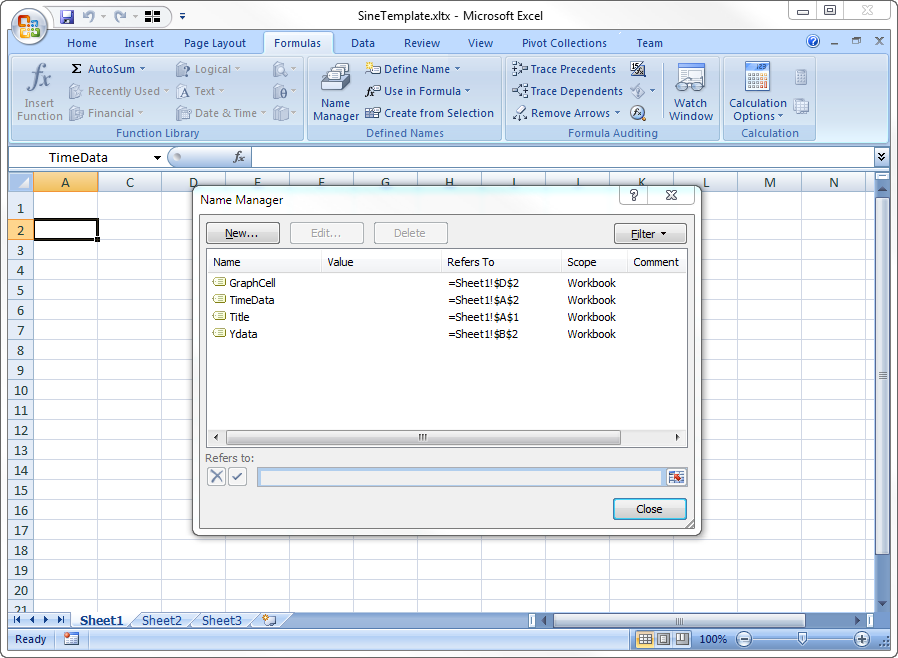Click the collapse dialog icon beside Refers to
Viewport: 898px width, 658px height.
(677, 477)
